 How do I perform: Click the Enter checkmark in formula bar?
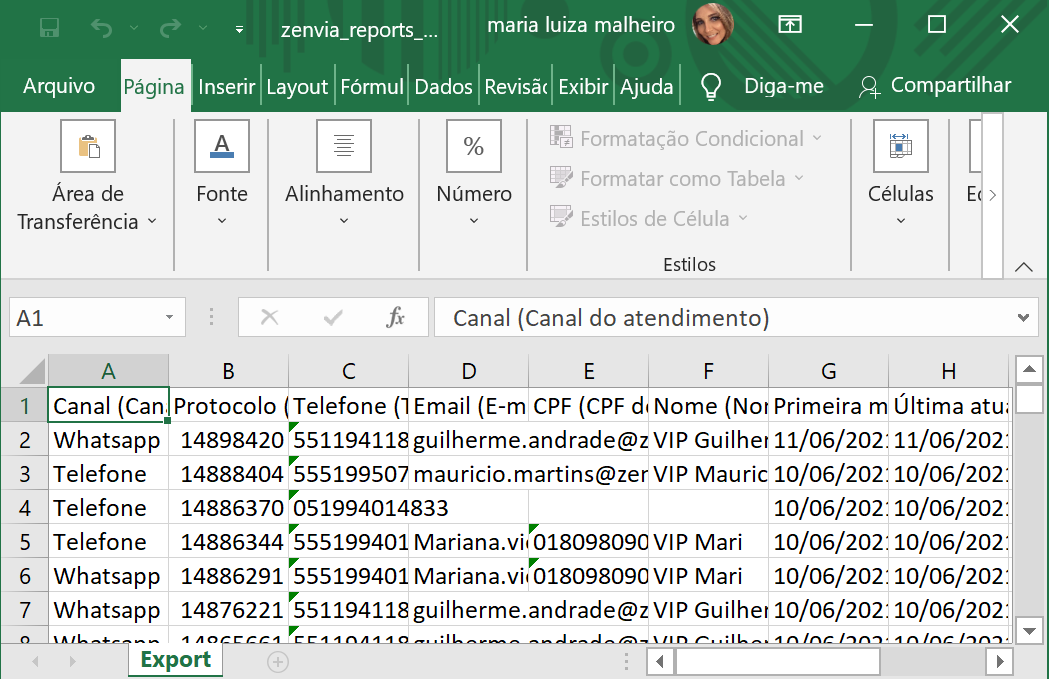point(332,317)
